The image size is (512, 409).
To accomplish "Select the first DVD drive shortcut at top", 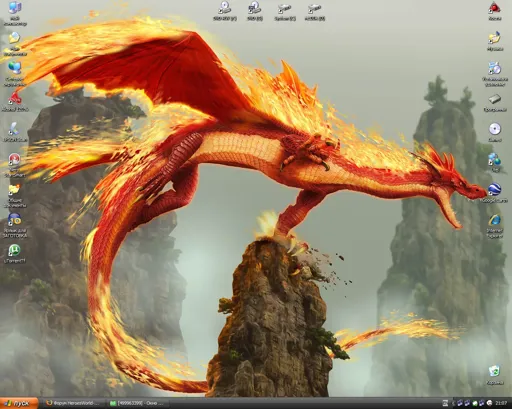I will tap(225, 11).
